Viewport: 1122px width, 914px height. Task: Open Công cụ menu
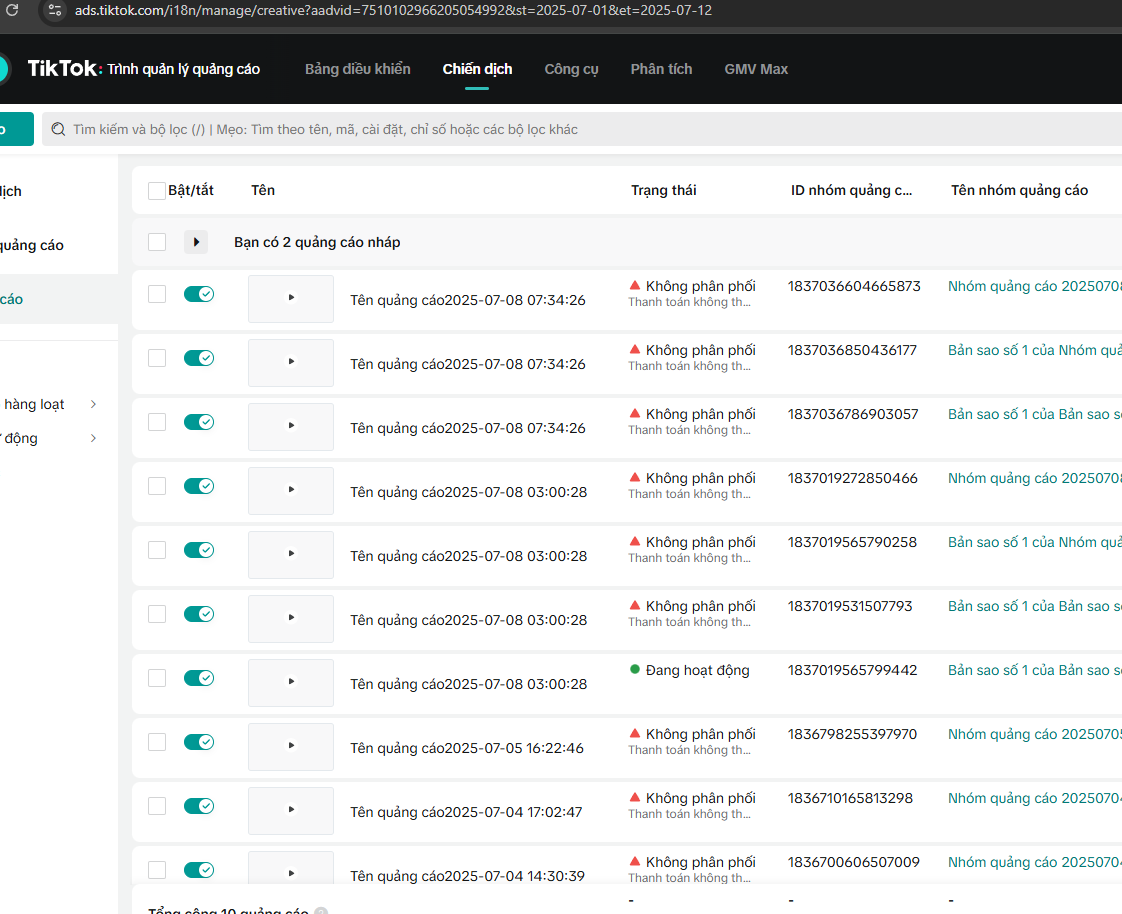[571, 69]
